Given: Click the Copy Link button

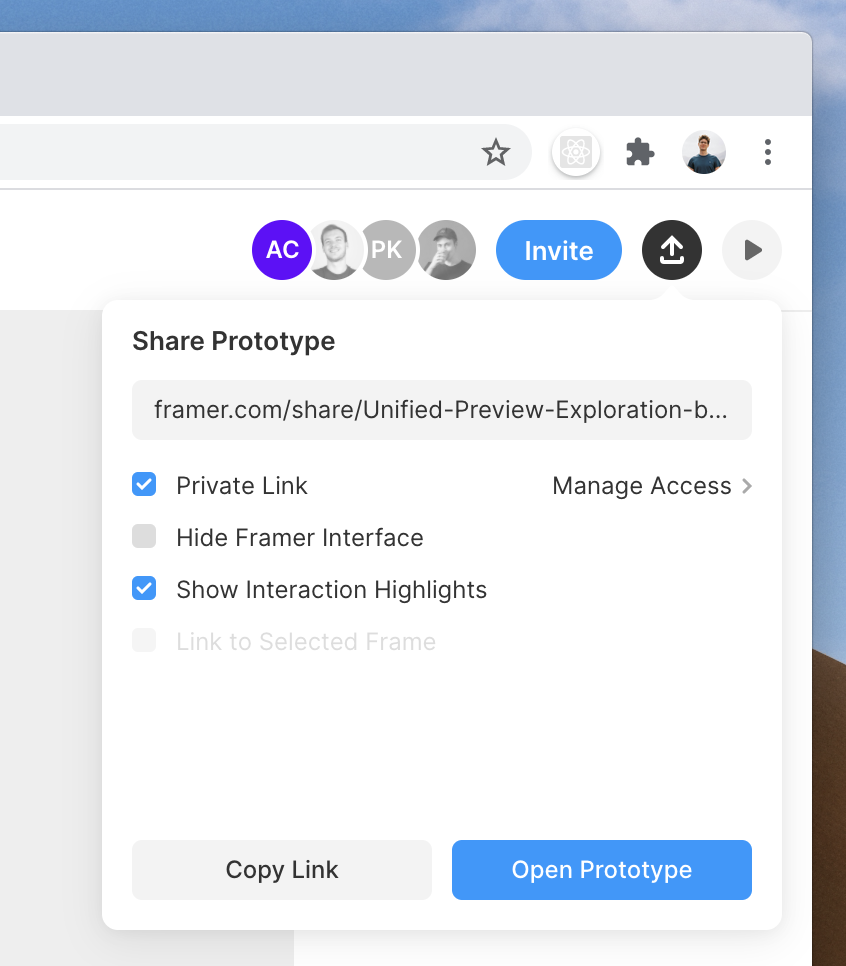Looking at the screenshot, I should [282, 870].
